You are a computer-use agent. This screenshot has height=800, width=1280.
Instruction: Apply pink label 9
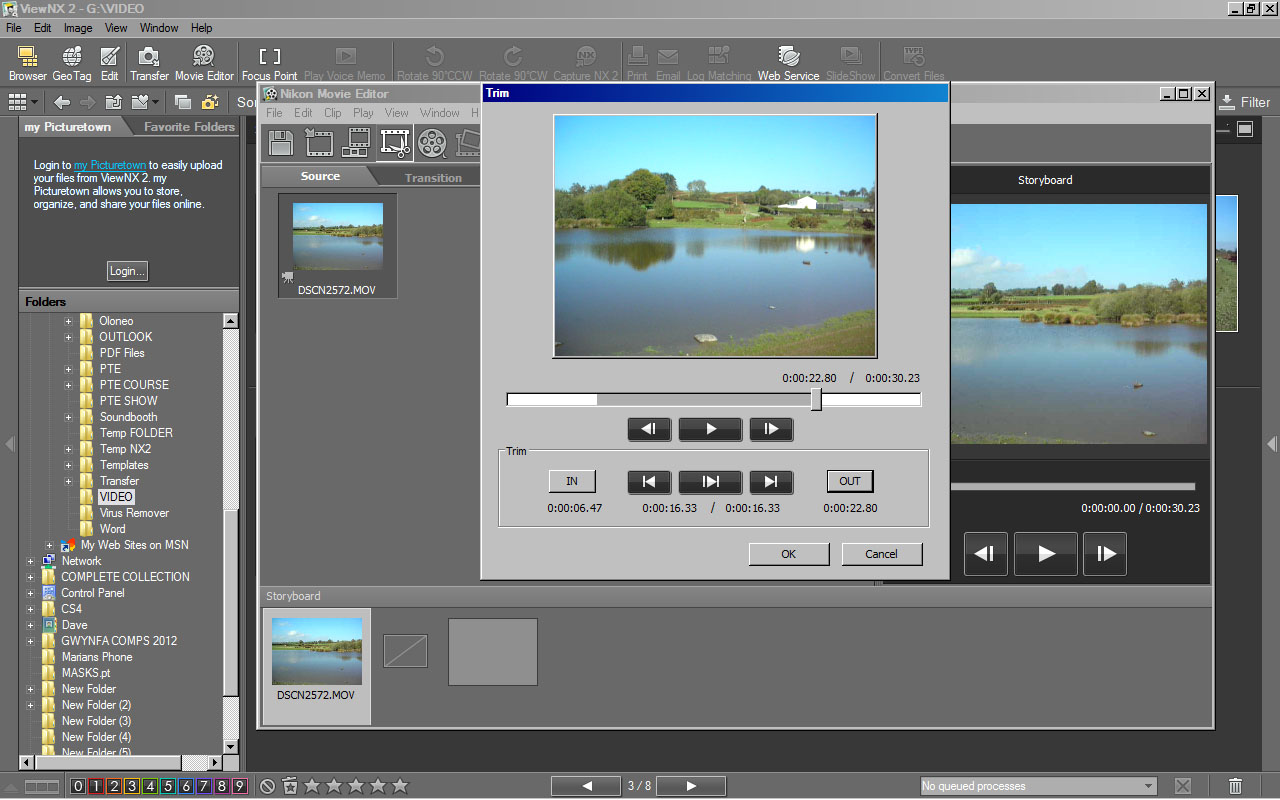239,786
